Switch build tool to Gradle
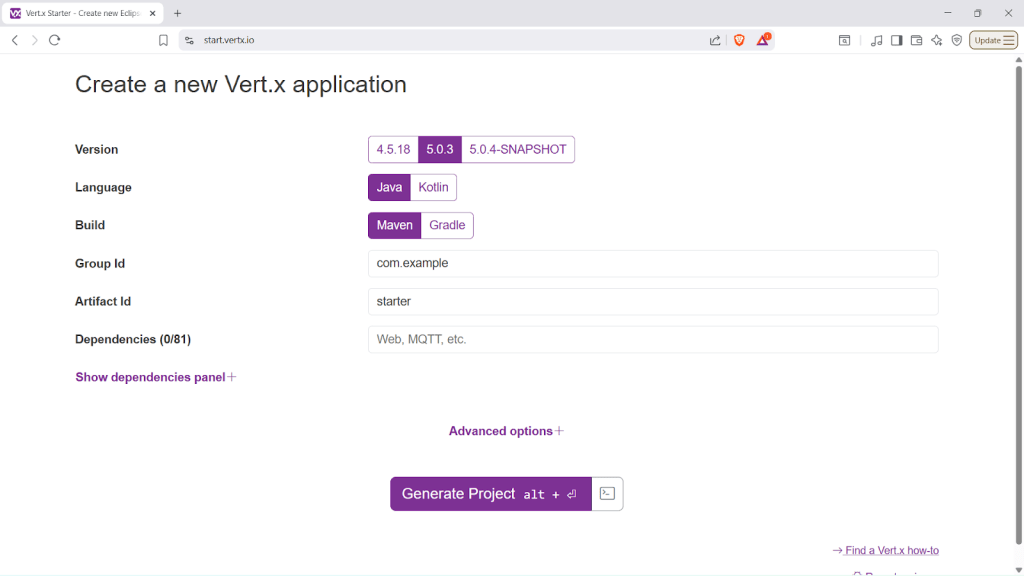The width and height of the screenshot is (1024, 576). [x=447, y=226]
